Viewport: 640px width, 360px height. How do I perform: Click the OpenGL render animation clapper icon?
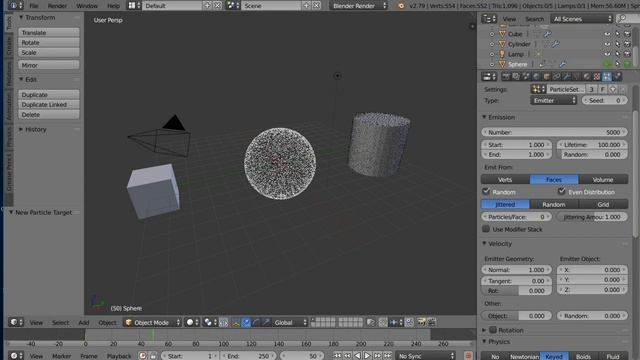(x=431, y=322)
